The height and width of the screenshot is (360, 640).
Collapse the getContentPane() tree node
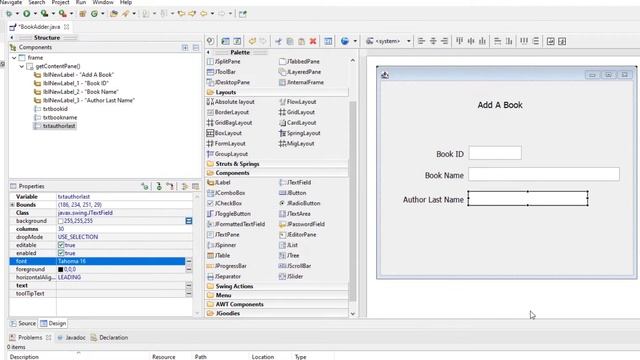point(22,66)
